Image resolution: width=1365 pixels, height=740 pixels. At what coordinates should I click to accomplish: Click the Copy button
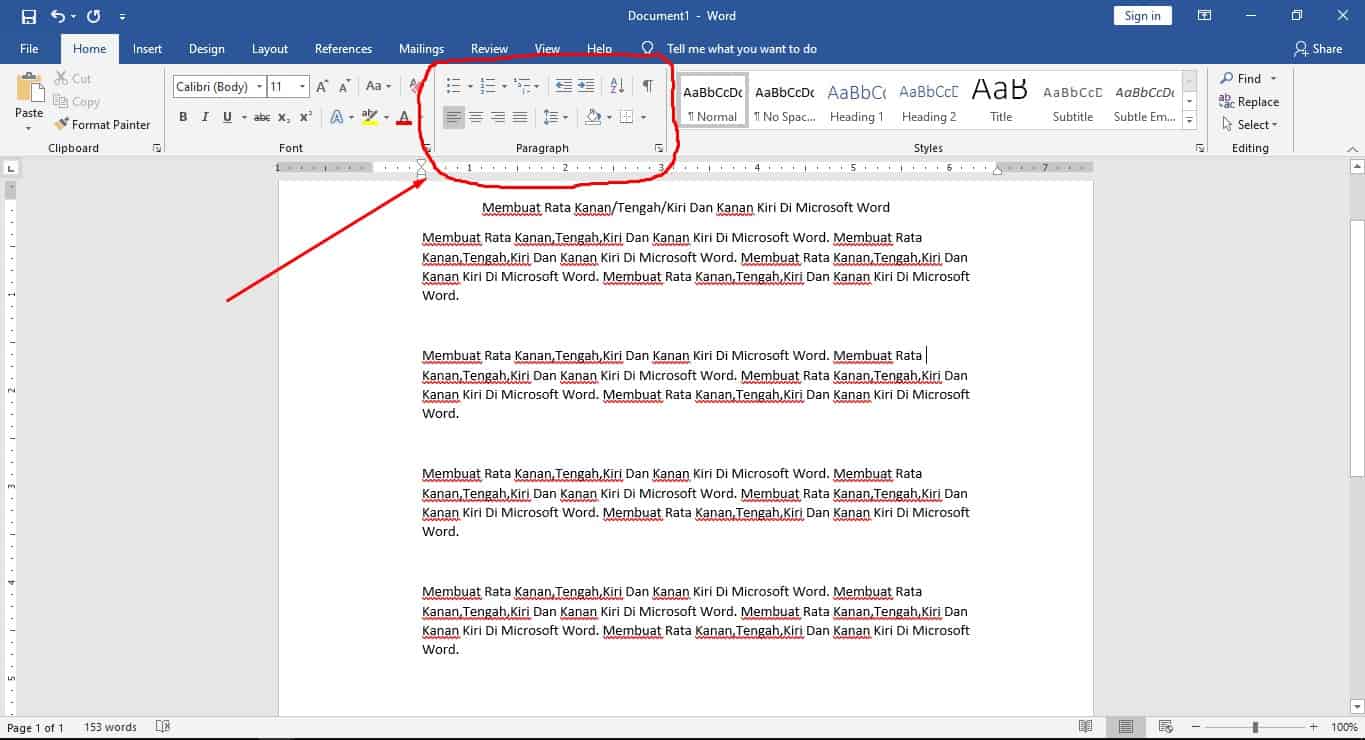click(76, 101)
